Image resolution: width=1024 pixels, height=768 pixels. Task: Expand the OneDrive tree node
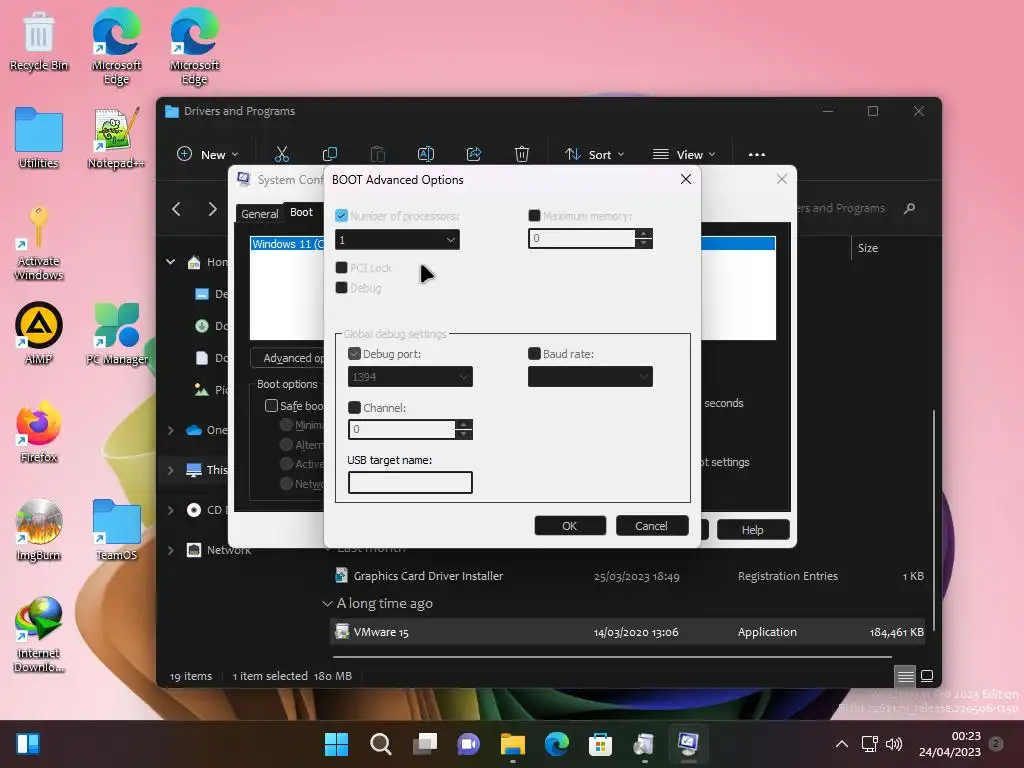pos(170,430)
